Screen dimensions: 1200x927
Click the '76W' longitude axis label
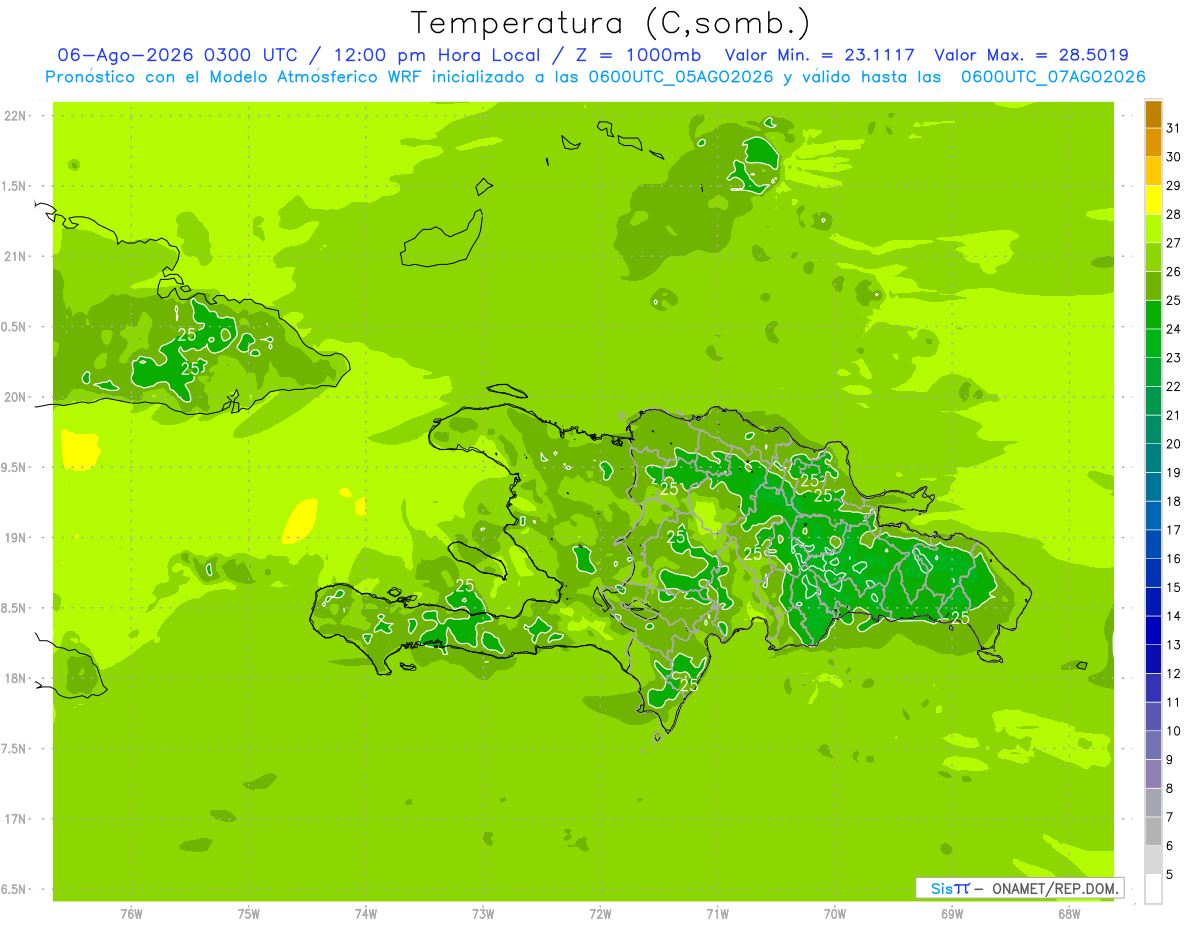coord(131,914)
